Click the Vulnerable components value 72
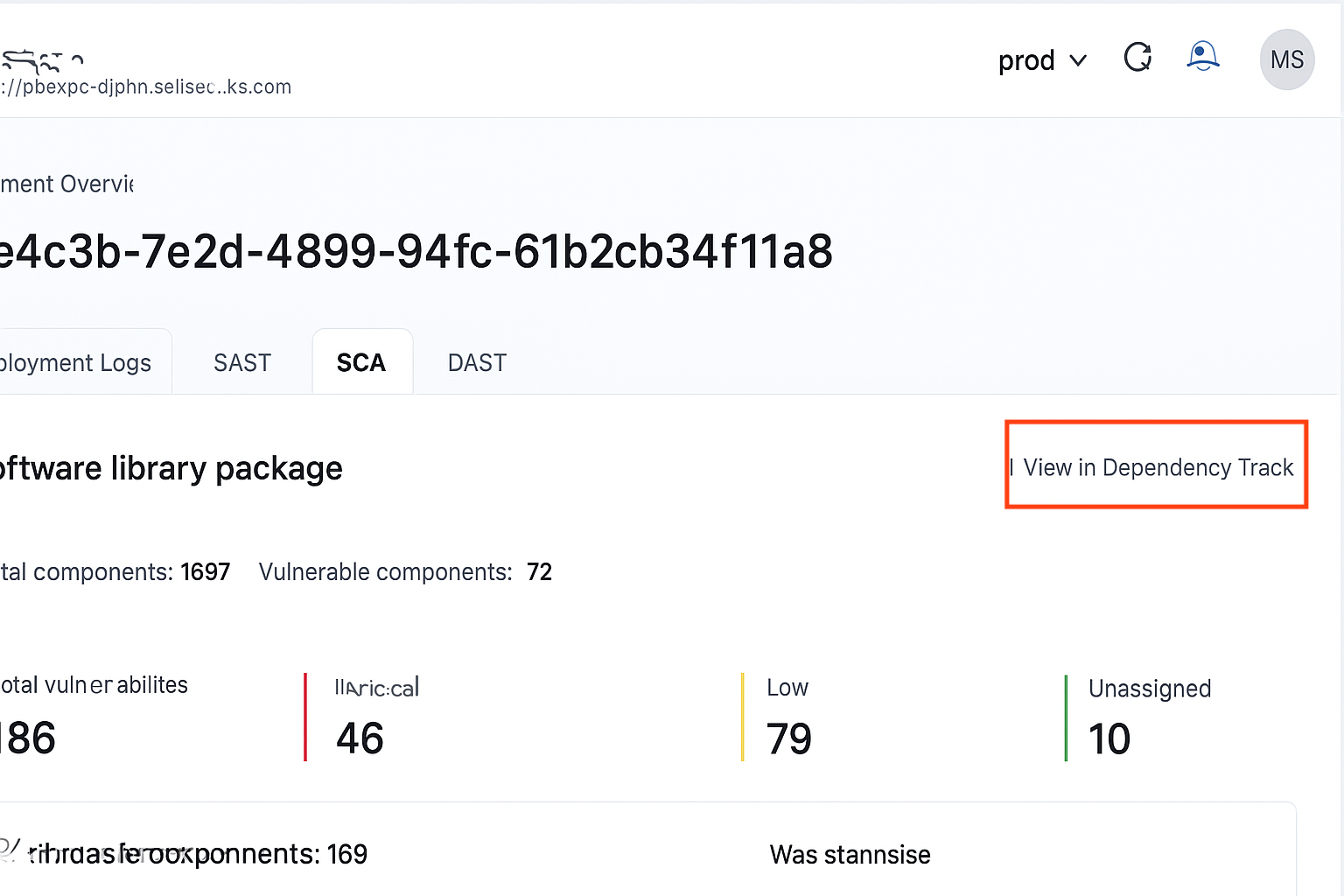This screenshot has width=1344, height=896. 539,571
